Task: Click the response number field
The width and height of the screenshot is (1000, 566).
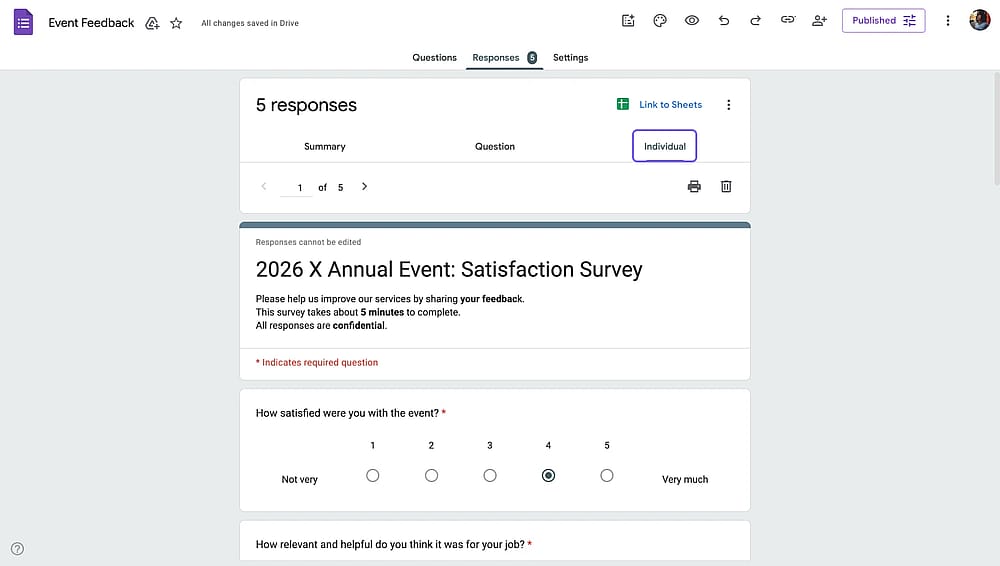Action: tap(297, 188)
